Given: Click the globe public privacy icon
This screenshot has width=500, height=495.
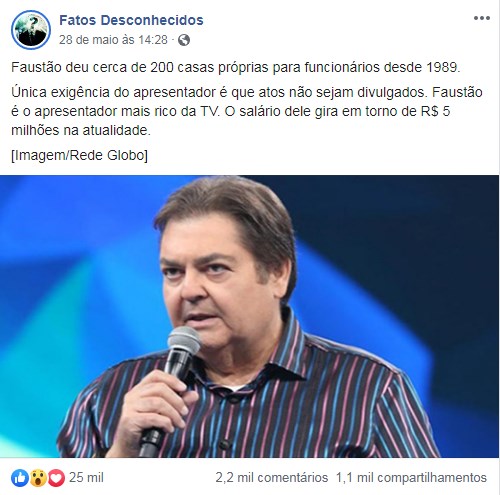Looking at the screenshot, I should click(184, 40).
